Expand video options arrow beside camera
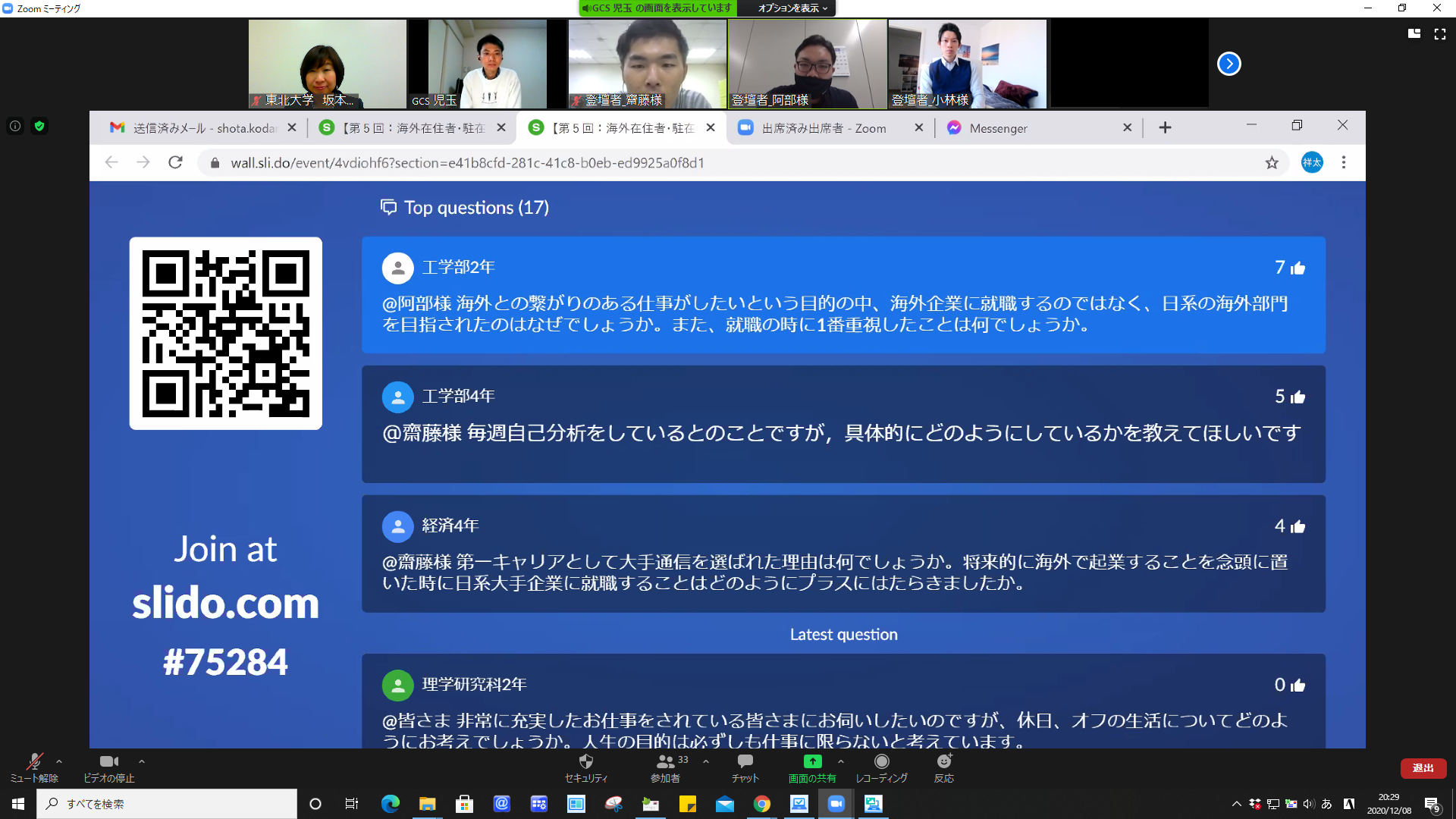The height and width of the screenshot is (819, 1456). pyautogui.click(x=142, y=761)
